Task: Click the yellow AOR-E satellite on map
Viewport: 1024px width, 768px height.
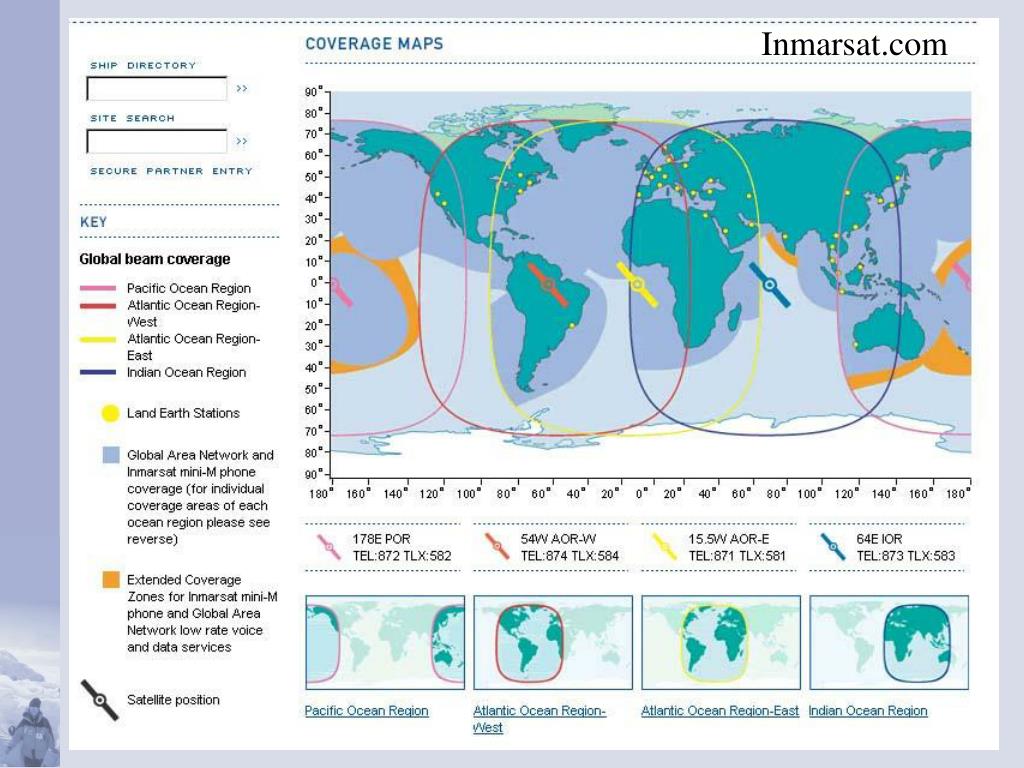Action: click(x=637, y=284)
